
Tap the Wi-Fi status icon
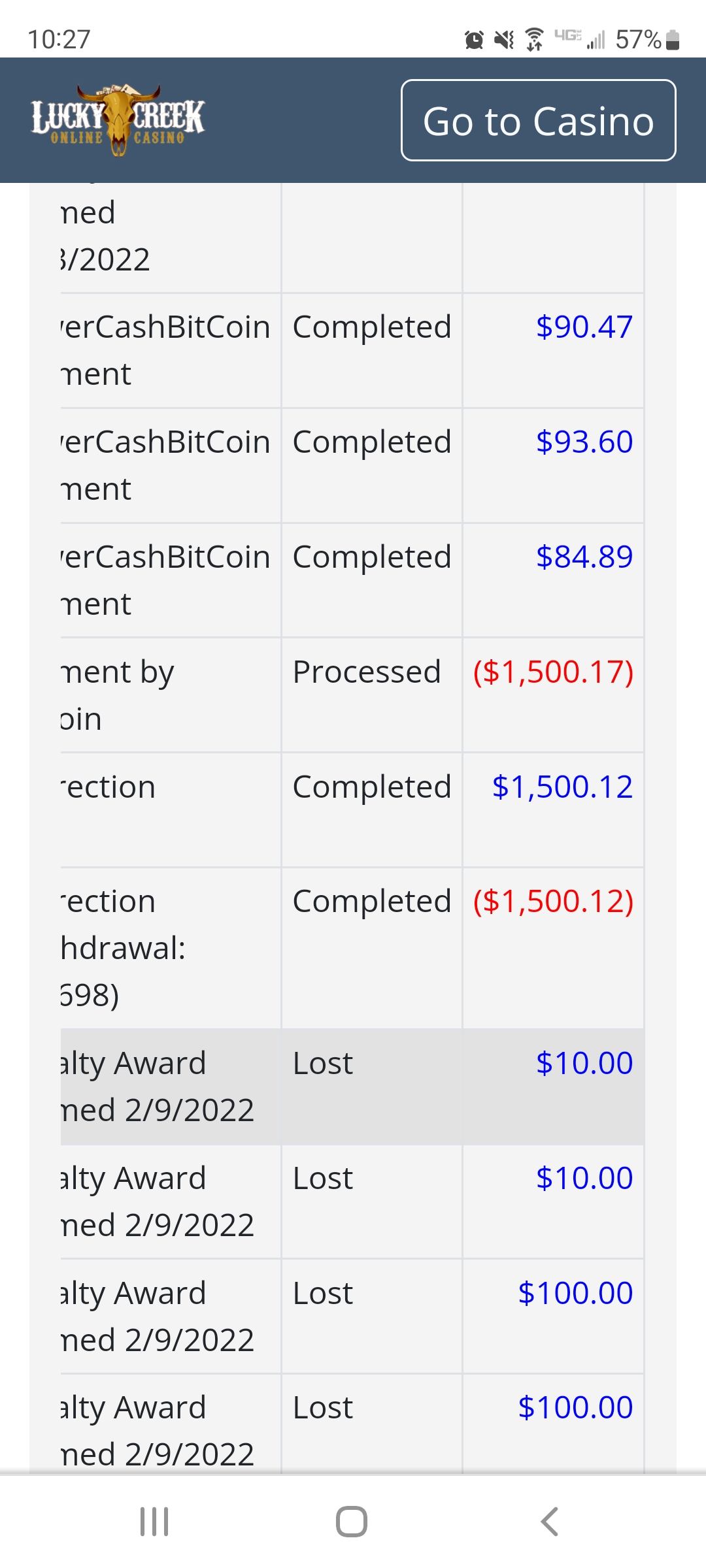click(x=535, y=41)
